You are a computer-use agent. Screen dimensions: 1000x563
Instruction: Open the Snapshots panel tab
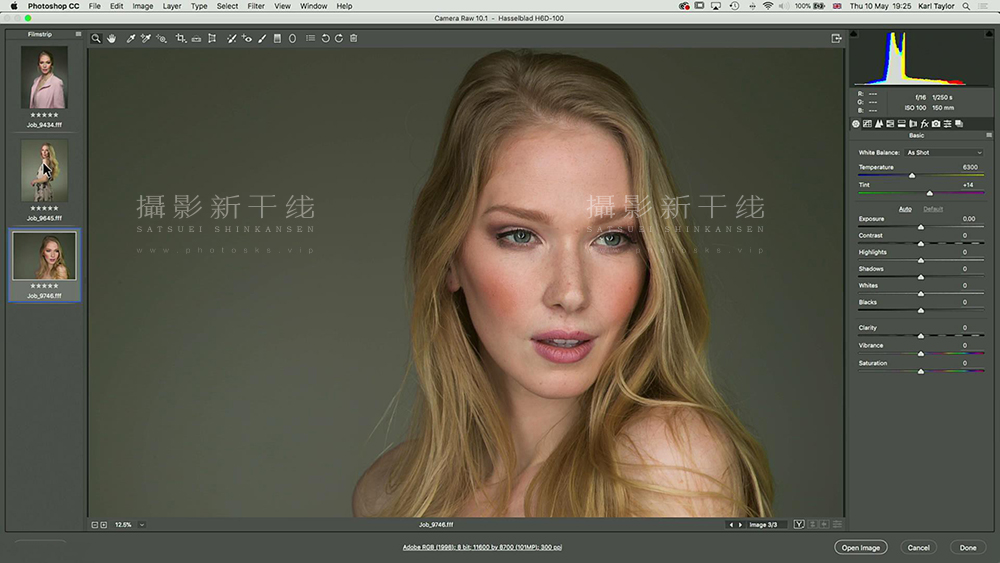pos(959,124)
